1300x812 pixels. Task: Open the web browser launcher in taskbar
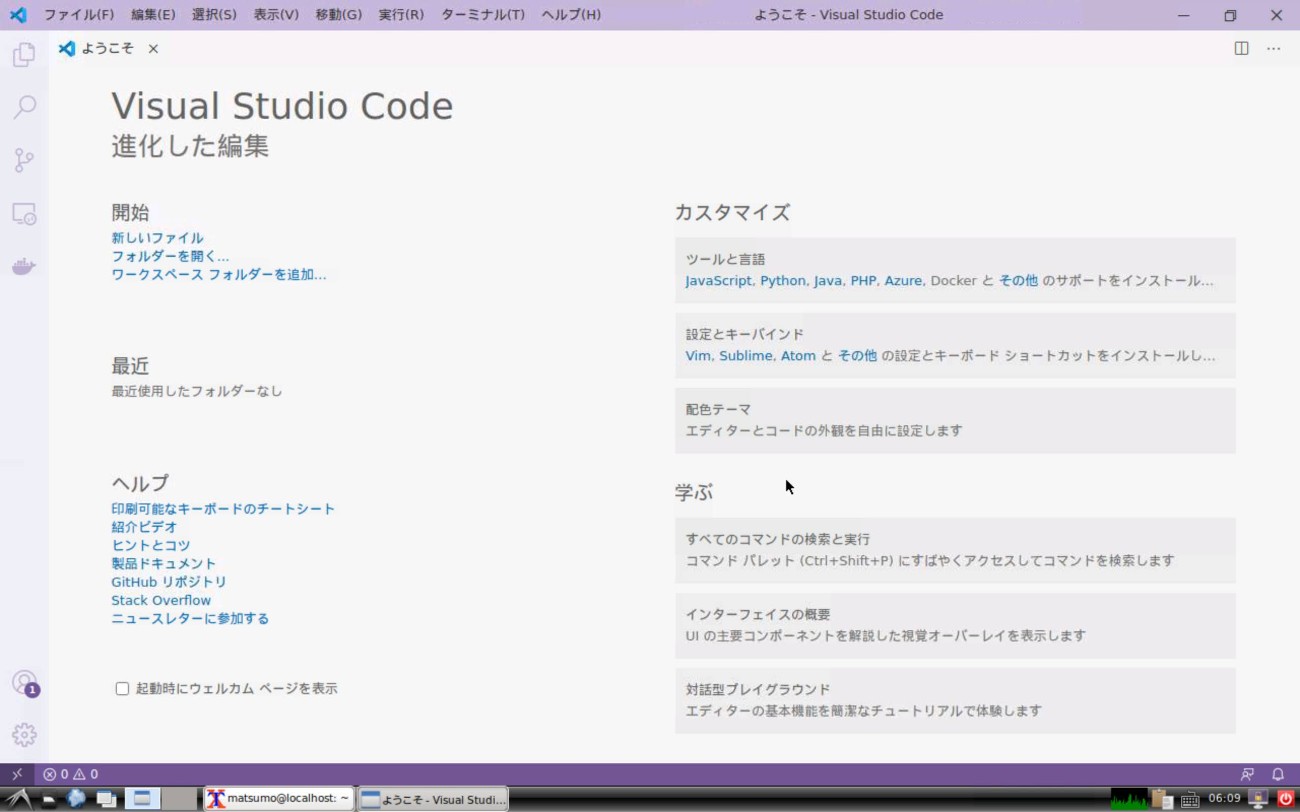click(x=76, y=798)
